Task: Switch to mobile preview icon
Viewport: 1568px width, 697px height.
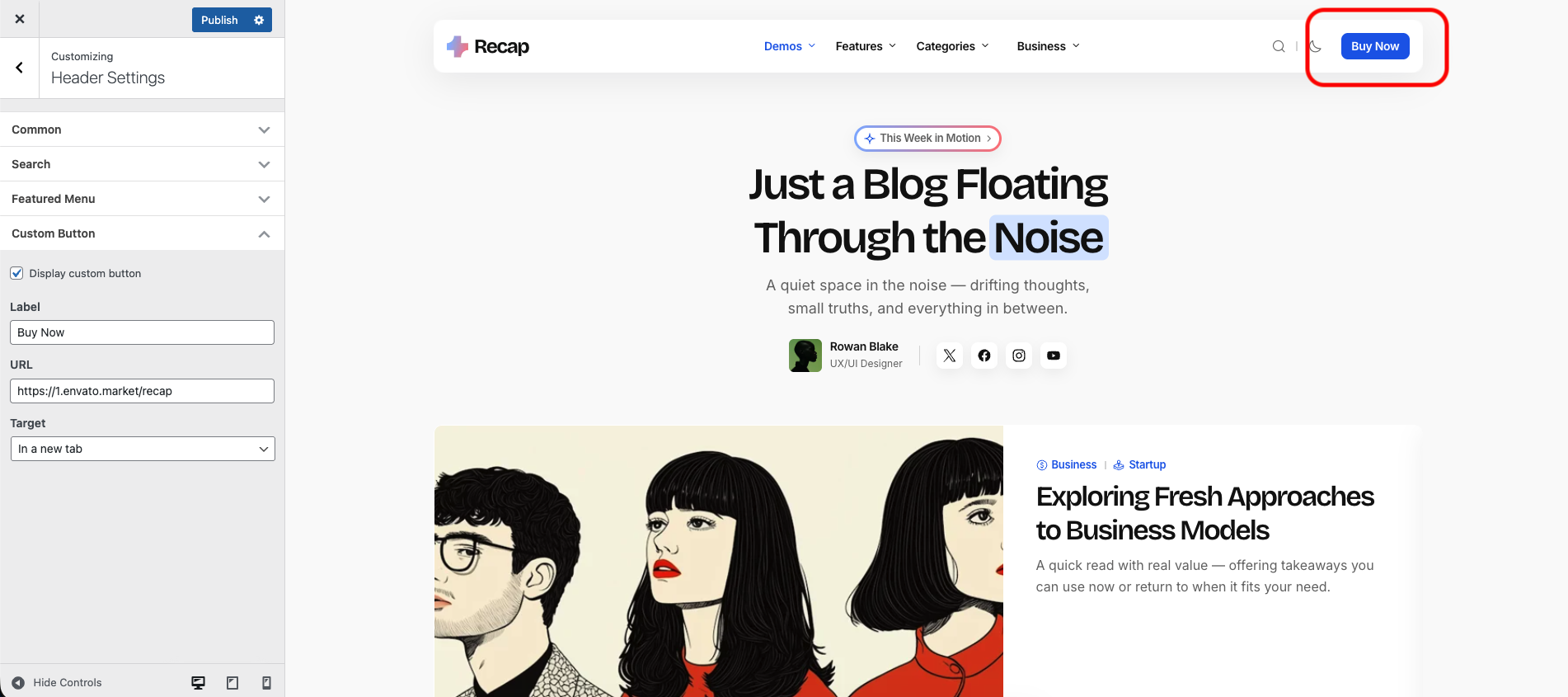Action: pos(266,683)
